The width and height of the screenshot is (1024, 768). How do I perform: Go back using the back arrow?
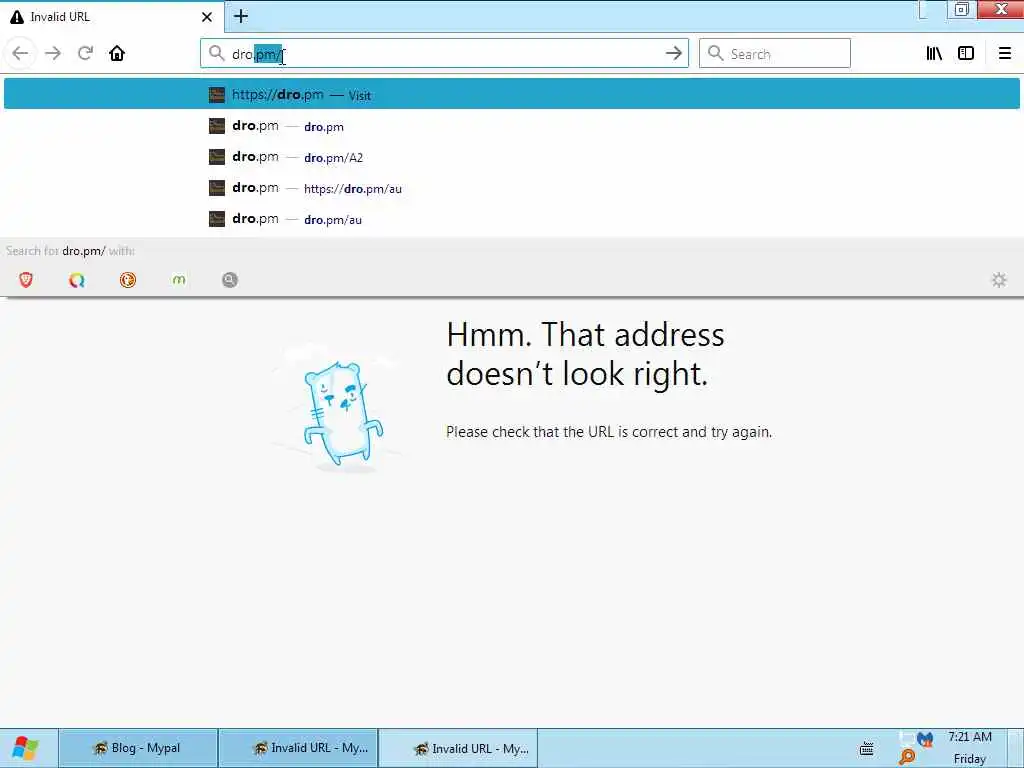coord(20,54)
